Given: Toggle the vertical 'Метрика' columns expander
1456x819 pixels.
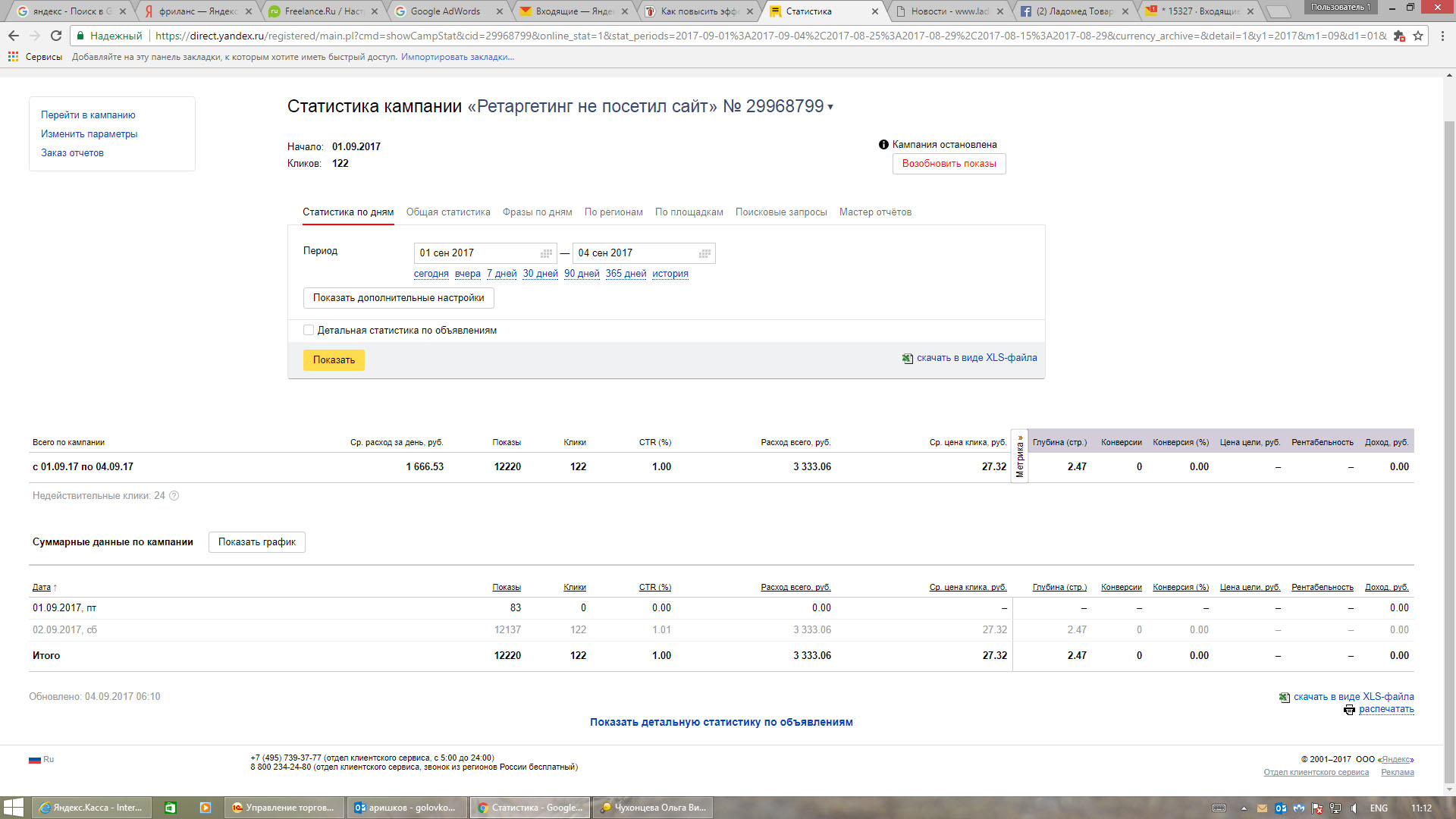Looking at the screenshot, I should click(1019, 456).
